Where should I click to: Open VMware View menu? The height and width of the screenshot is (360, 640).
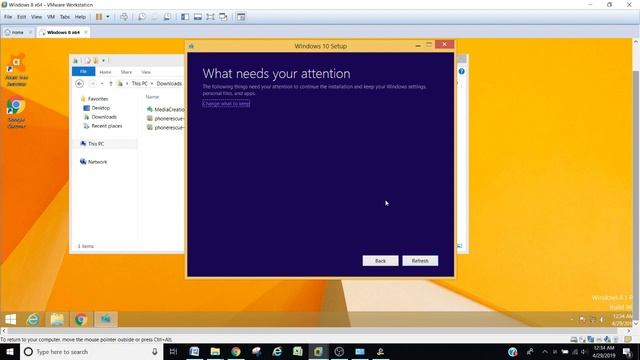(36, 17)
